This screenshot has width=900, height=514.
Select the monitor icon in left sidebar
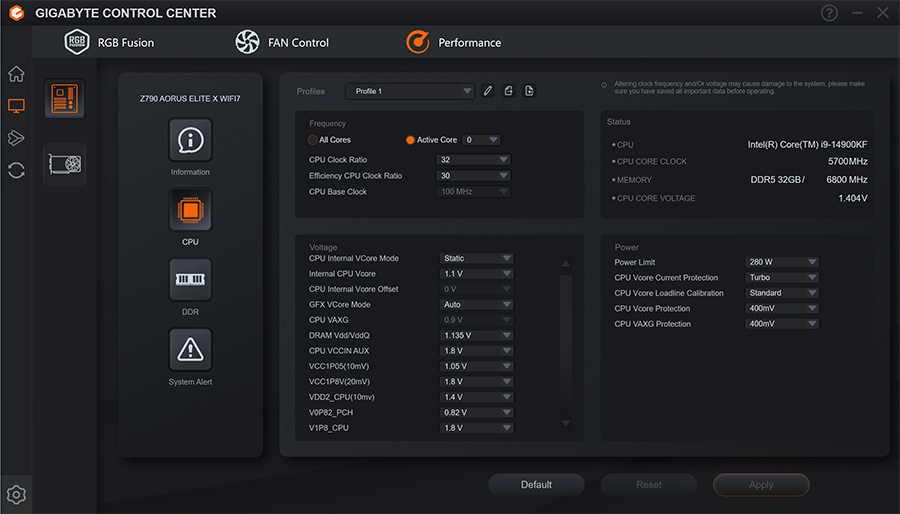(x=16, y=106)
